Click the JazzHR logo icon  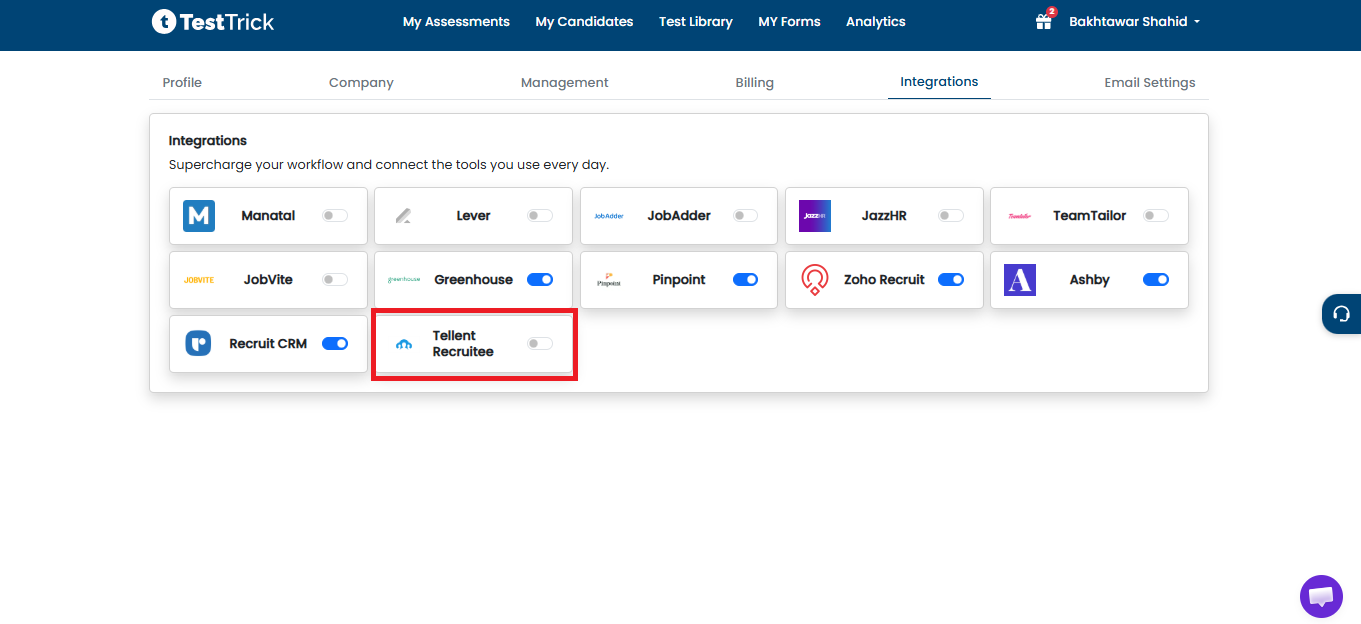[815, 216]
